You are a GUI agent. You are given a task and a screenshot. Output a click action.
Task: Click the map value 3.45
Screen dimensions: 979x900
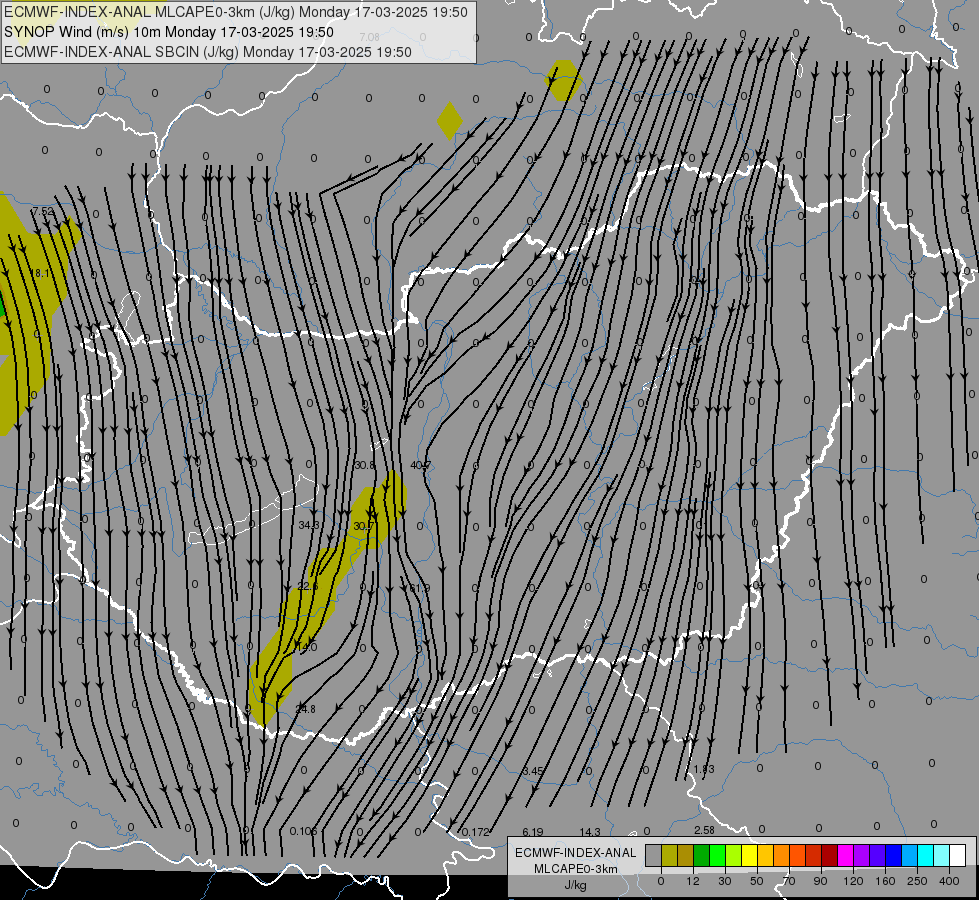tap(533, 771)
